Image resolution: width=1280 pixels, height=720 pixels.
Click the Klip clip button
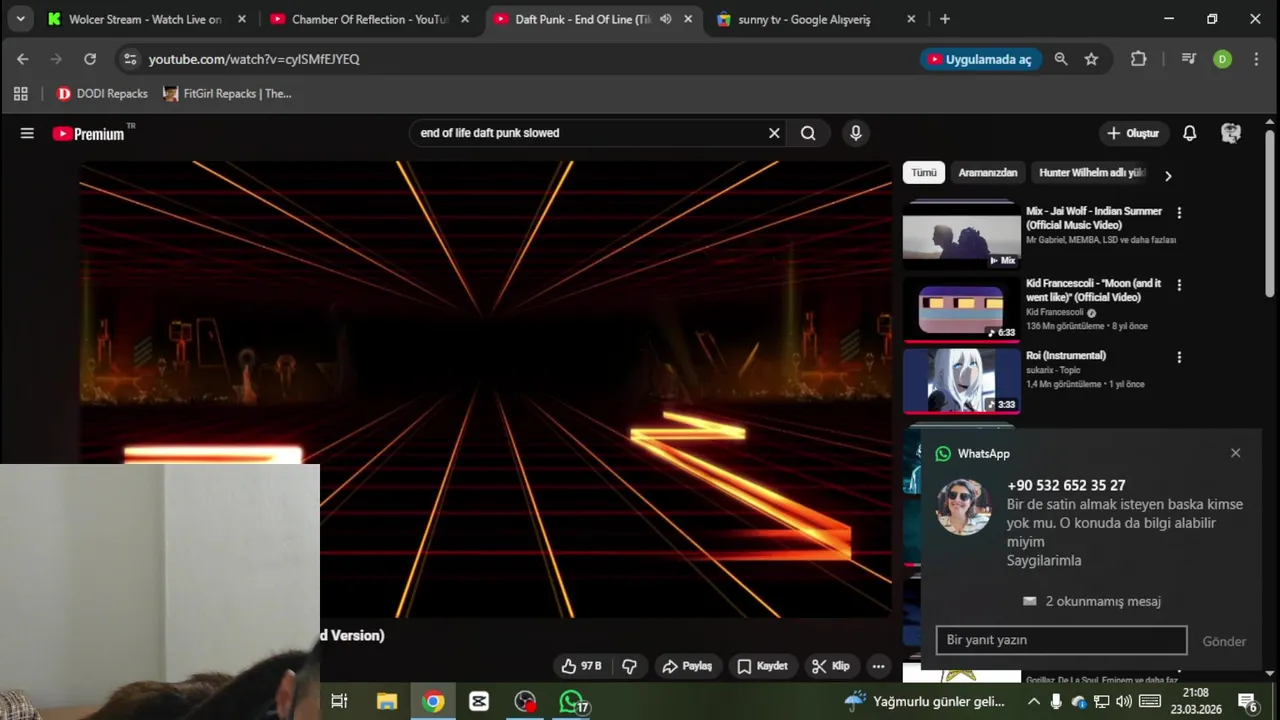coord(831,666)
